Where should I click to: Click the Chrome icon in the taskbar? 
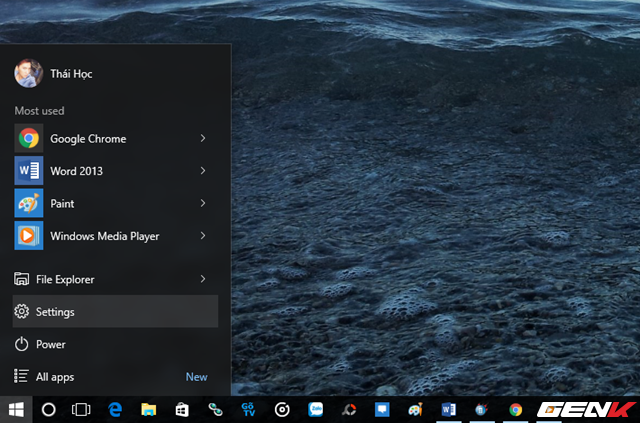tap(515, 409)
